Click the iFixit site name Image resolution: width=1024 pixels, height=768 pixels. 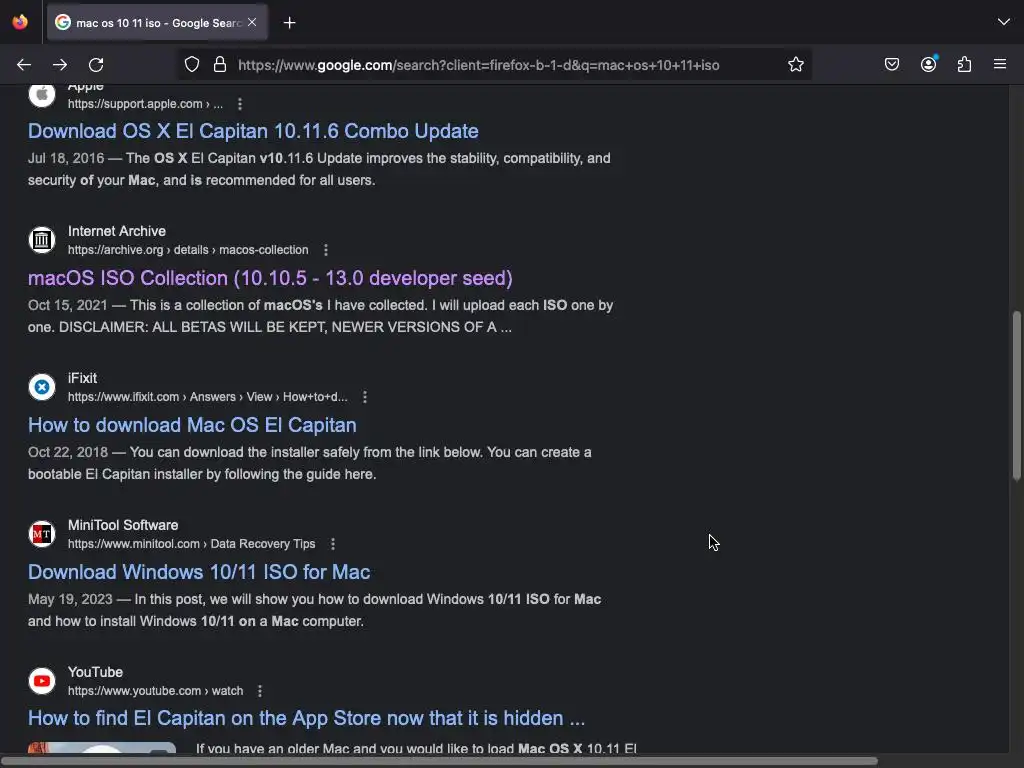click(x=82, y=378)
